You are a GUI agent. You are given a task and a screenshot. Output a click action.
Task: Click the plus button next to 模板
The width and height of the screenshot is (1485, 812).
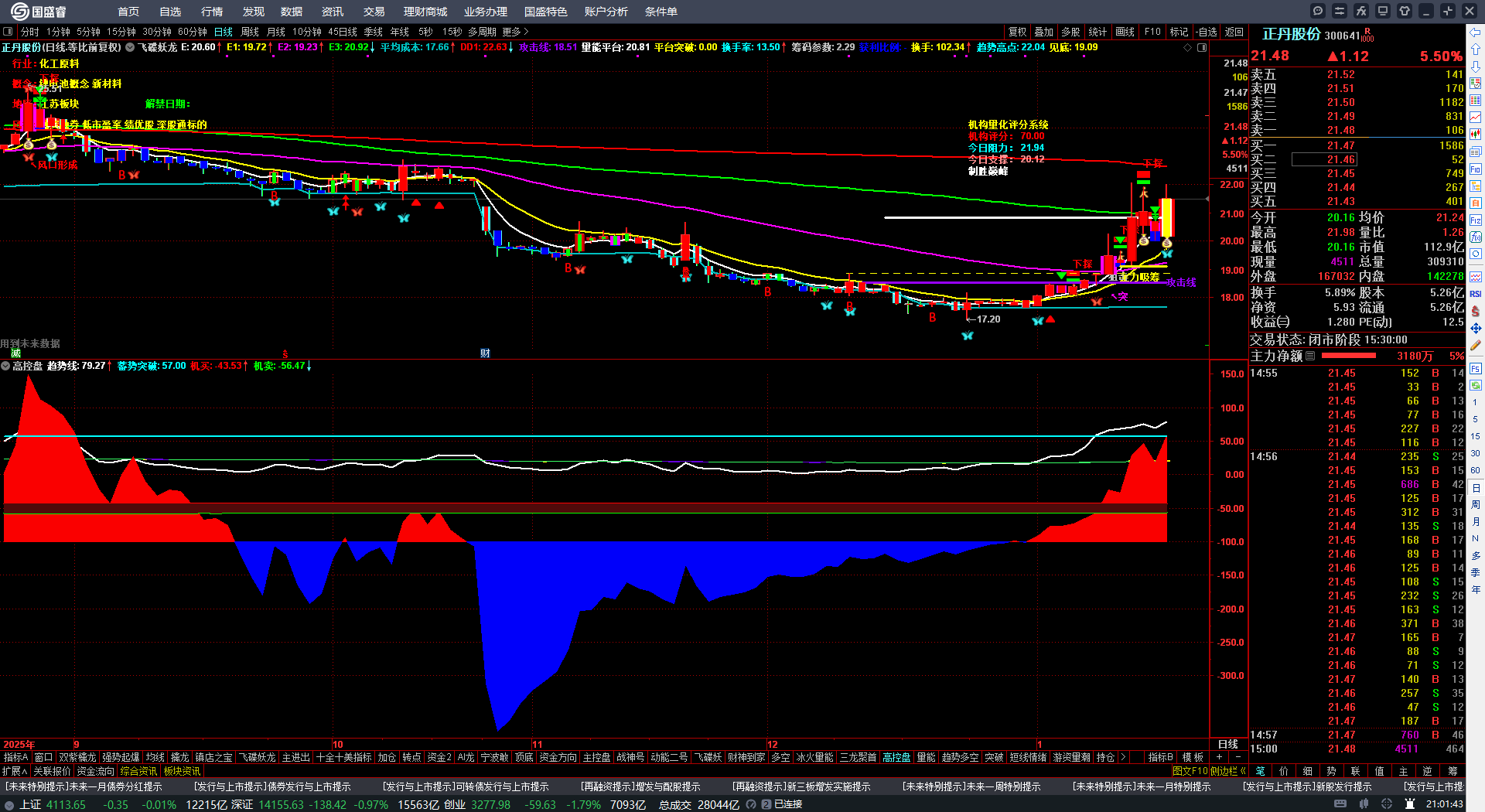click(x=1220, y=757)
